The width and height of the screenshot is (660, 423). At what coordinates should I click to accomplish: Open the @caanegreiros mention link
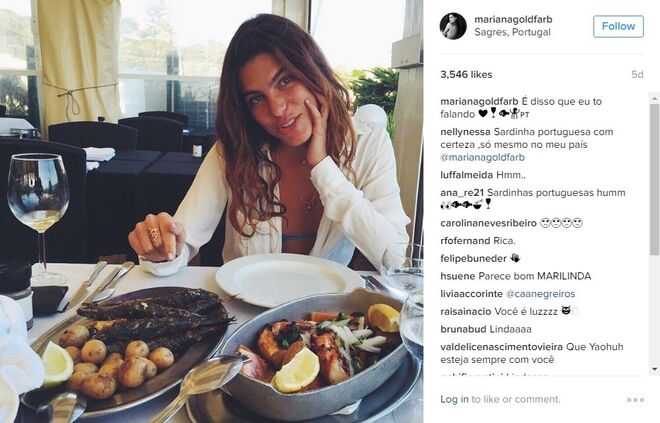pyautogui.click(x=540, y=294)
